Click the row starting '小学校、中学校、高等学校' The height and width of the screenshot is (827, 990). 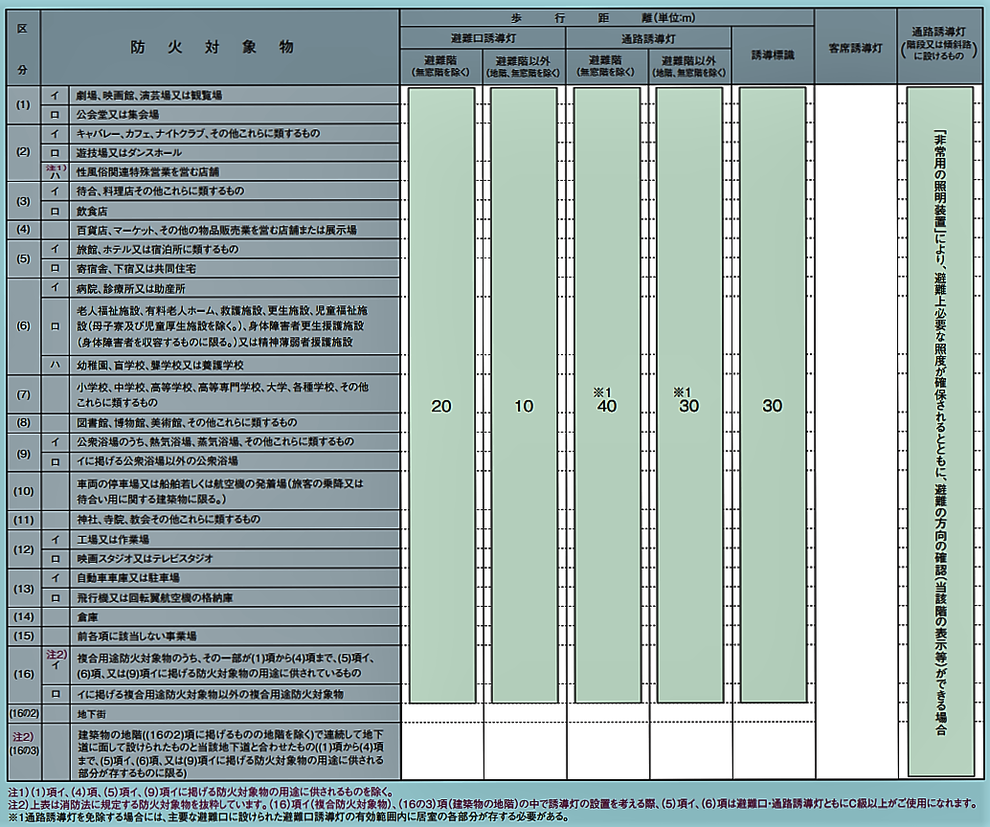pyautogui.click(x=234, y=394)
